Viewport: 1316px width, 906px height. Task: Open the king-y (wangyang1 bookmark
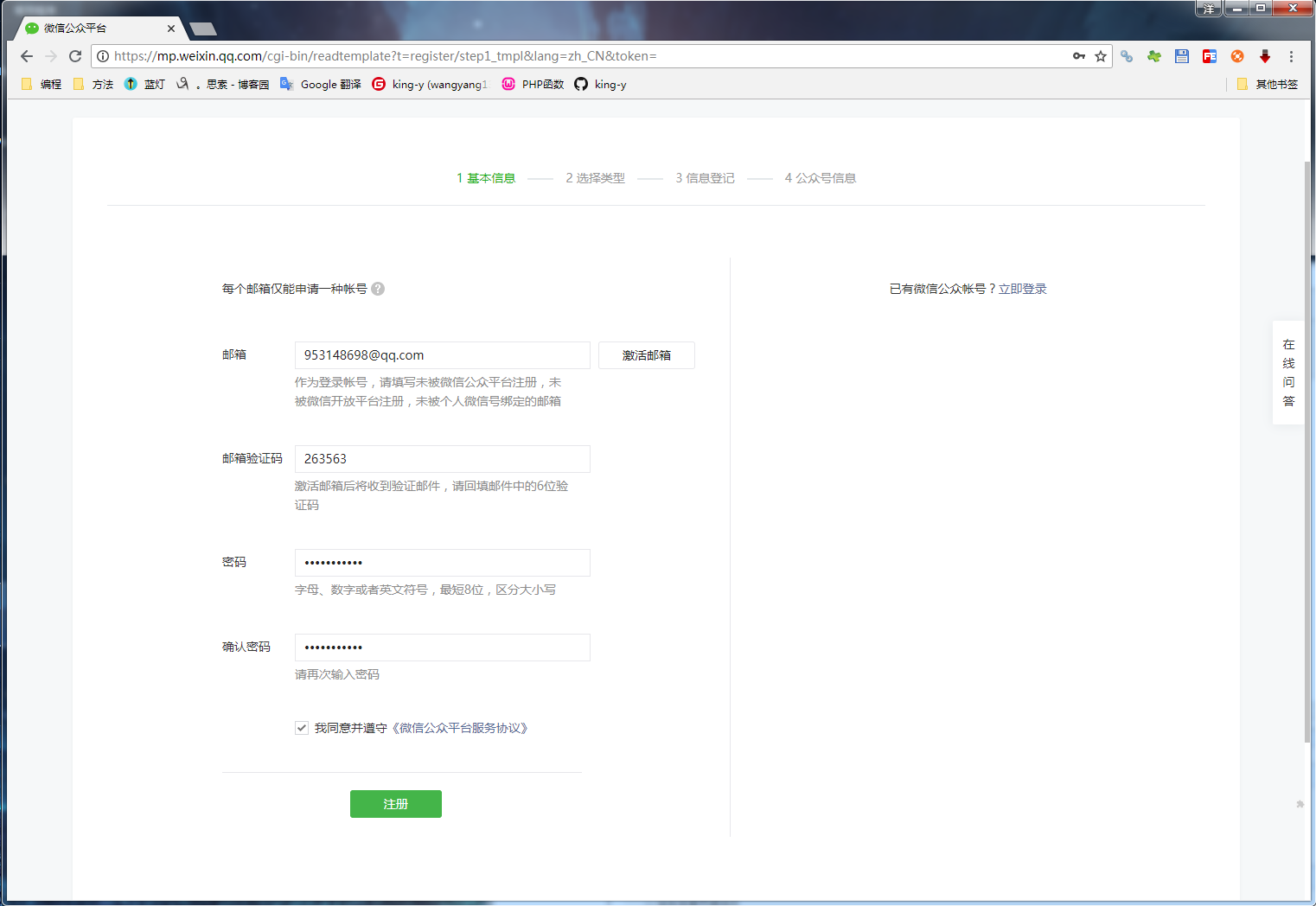coord(430,84)
